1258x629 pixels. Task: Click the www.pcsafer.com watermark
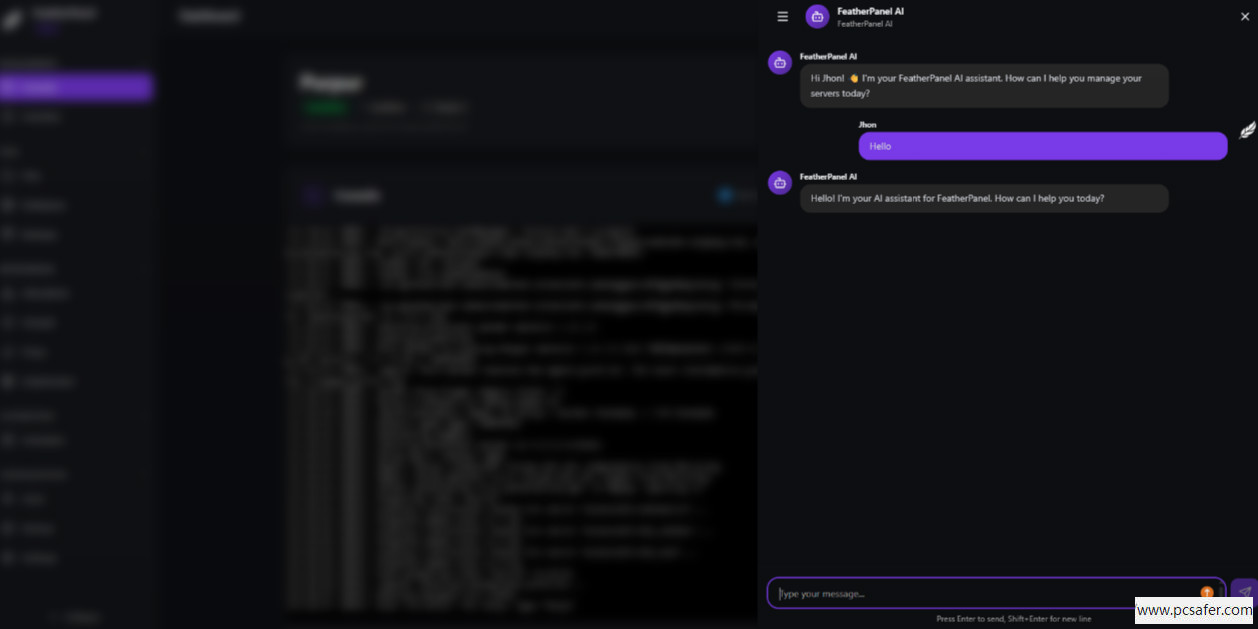tap(1193, 610)
